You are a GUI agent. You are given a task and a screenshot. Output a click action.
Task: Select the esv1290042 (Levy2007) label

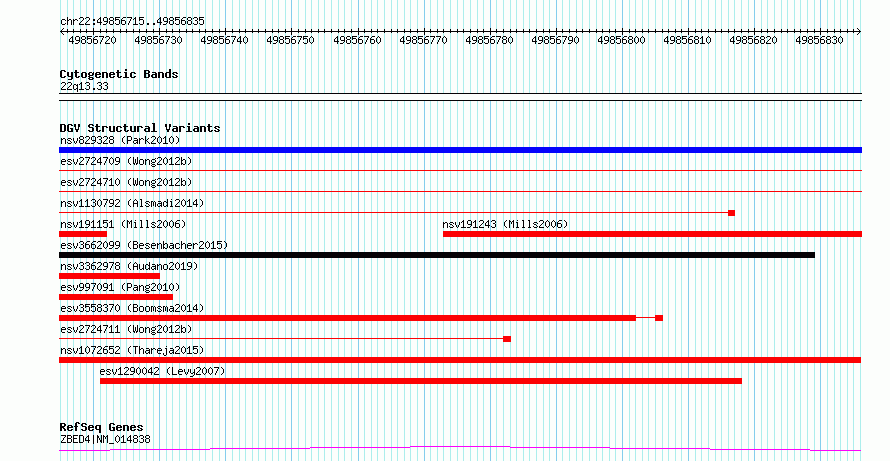(162, 371)
